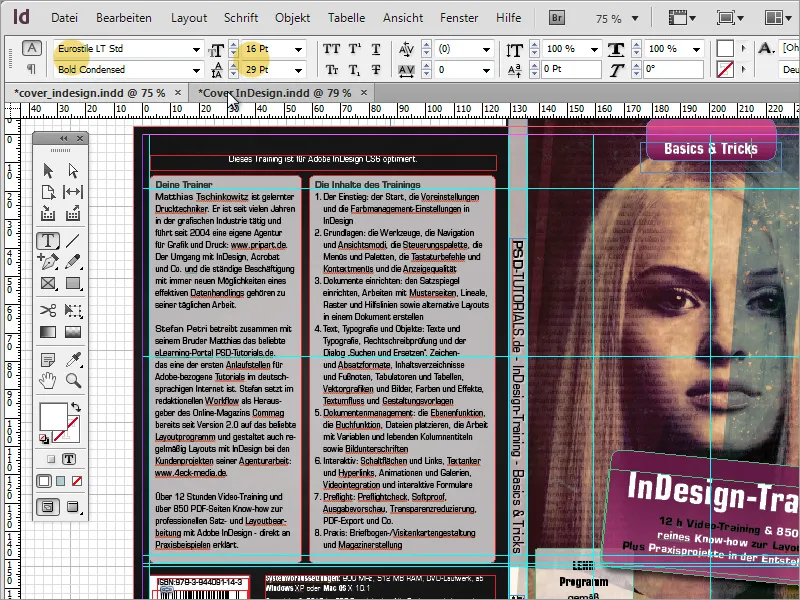The width and height of the screenshot is (800, 600).
Task: Switch to character formatting controls (A button)
Action: coord(32,48)
